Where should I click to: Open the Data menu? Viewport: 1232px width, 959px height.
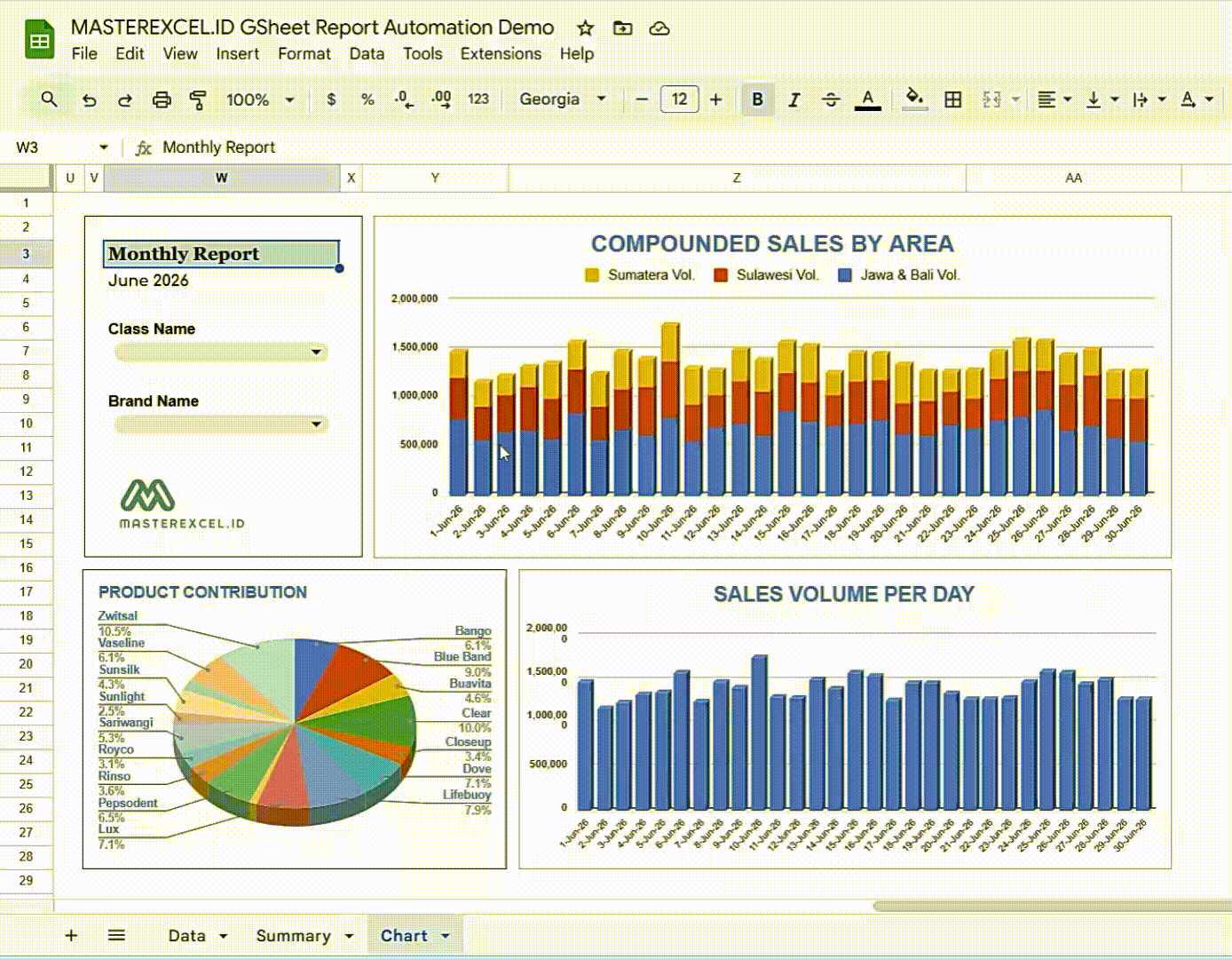[367, 53]
